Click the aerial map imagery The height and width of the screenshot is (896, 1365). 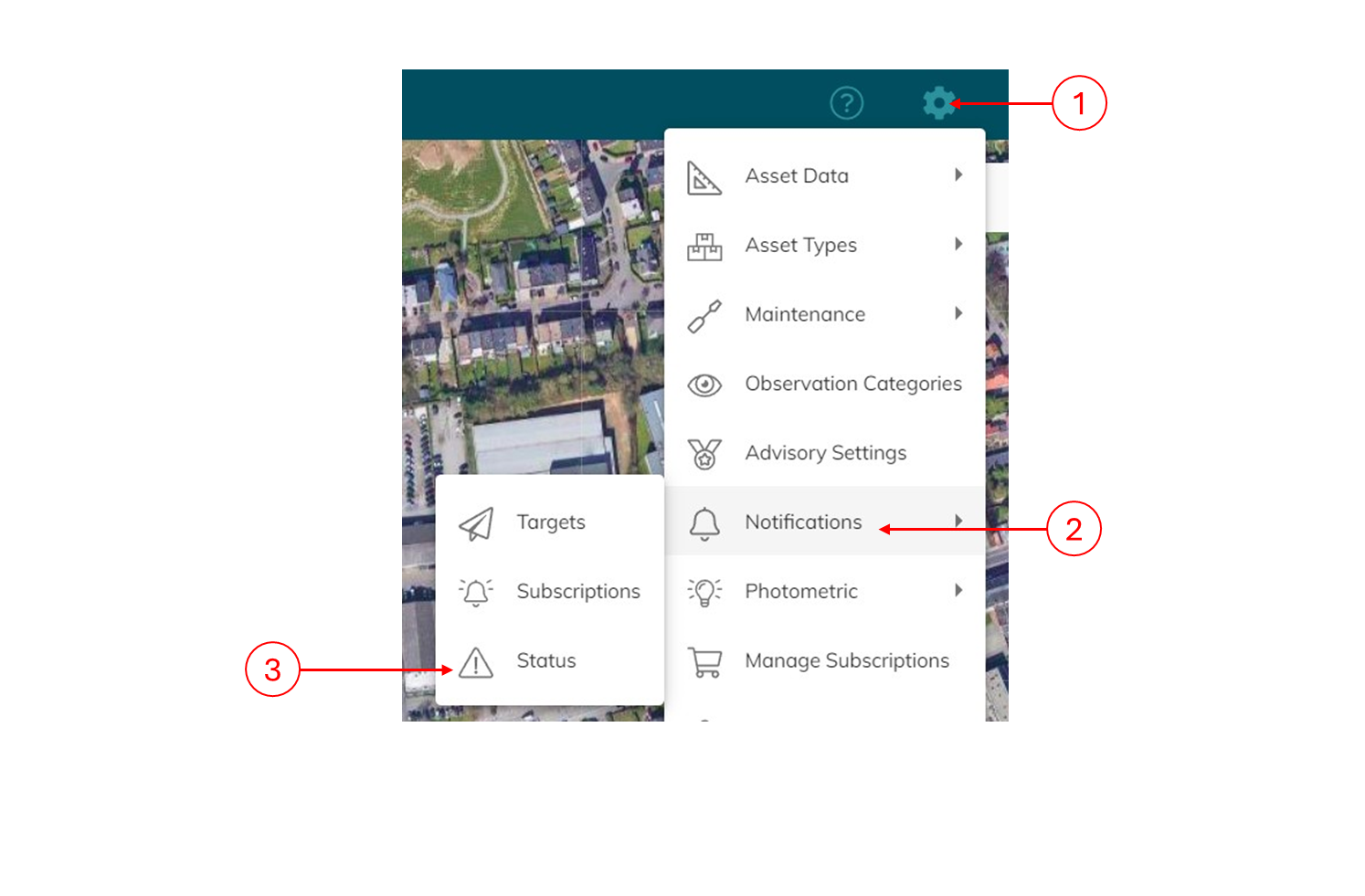530,301
